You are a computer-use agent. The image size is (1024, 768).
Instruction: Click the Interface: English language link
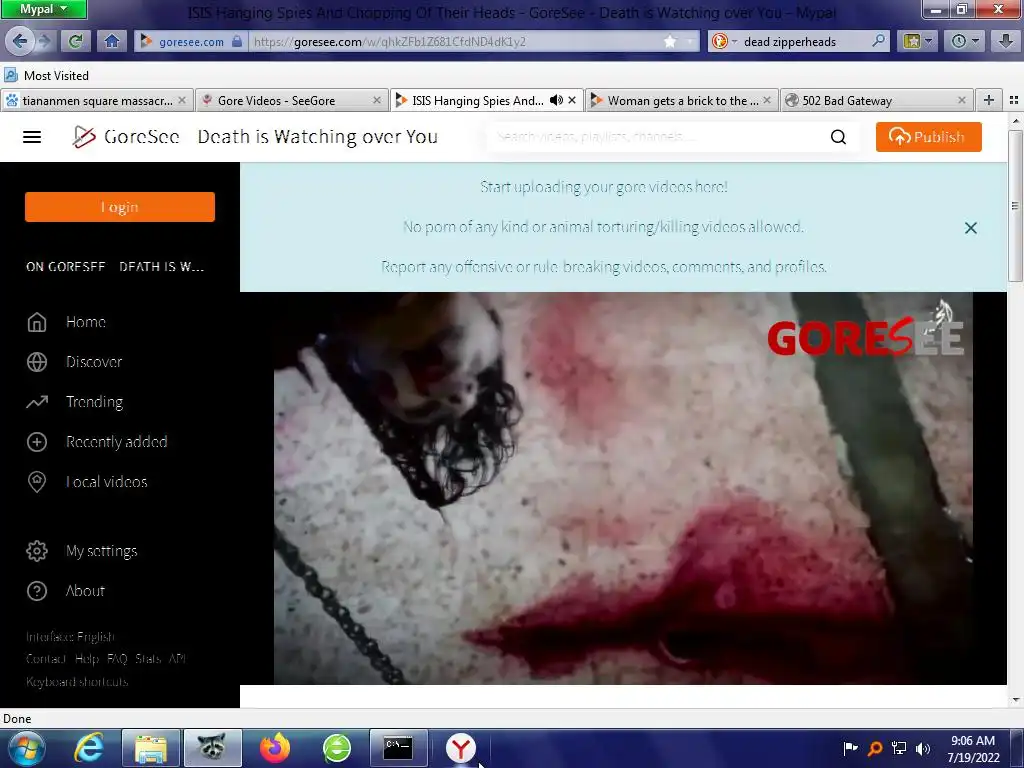click(x=70, y=637)
